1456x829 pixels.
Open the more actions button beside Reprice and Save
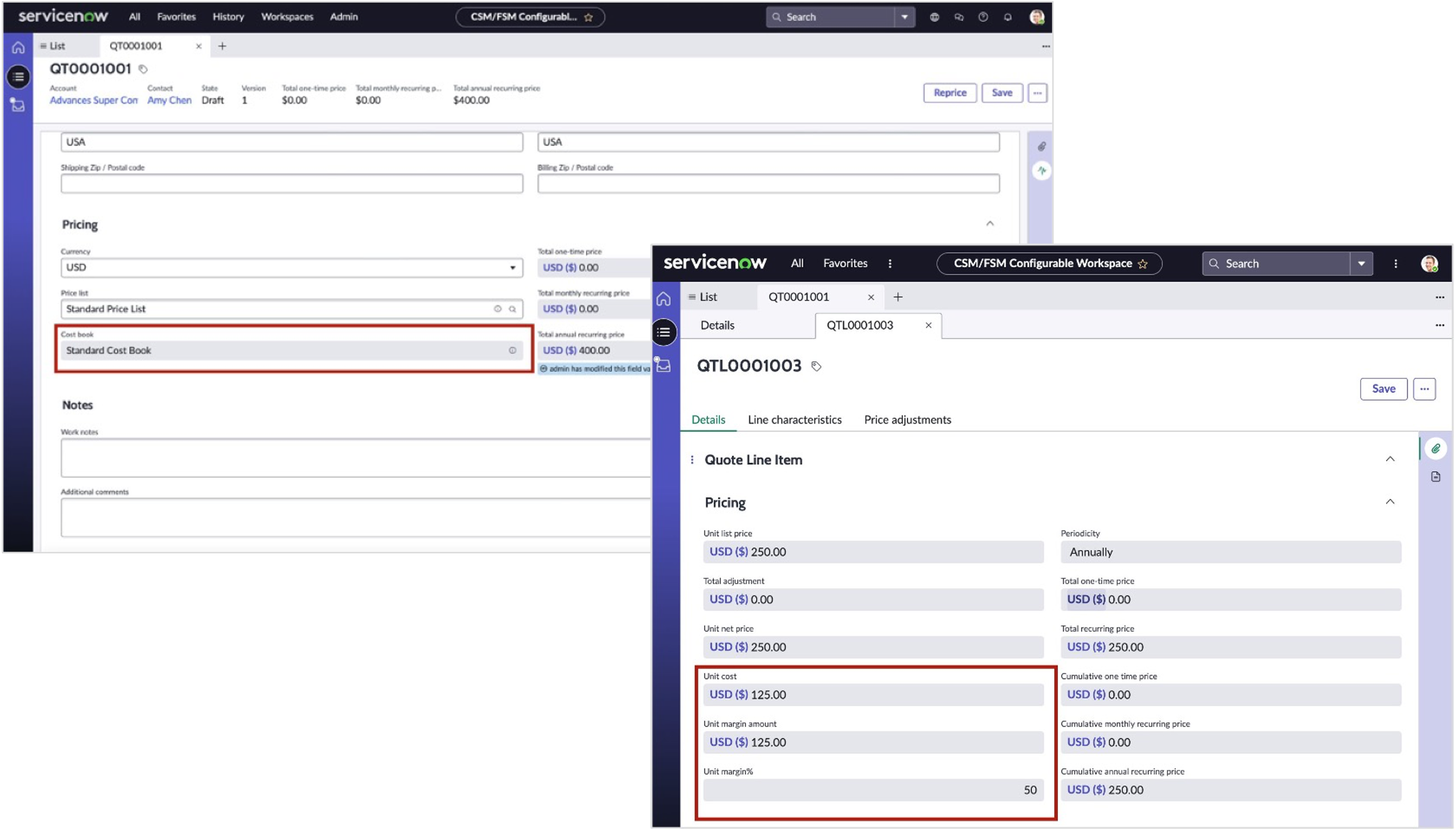pyautogui.click(x=1037, y=93)
